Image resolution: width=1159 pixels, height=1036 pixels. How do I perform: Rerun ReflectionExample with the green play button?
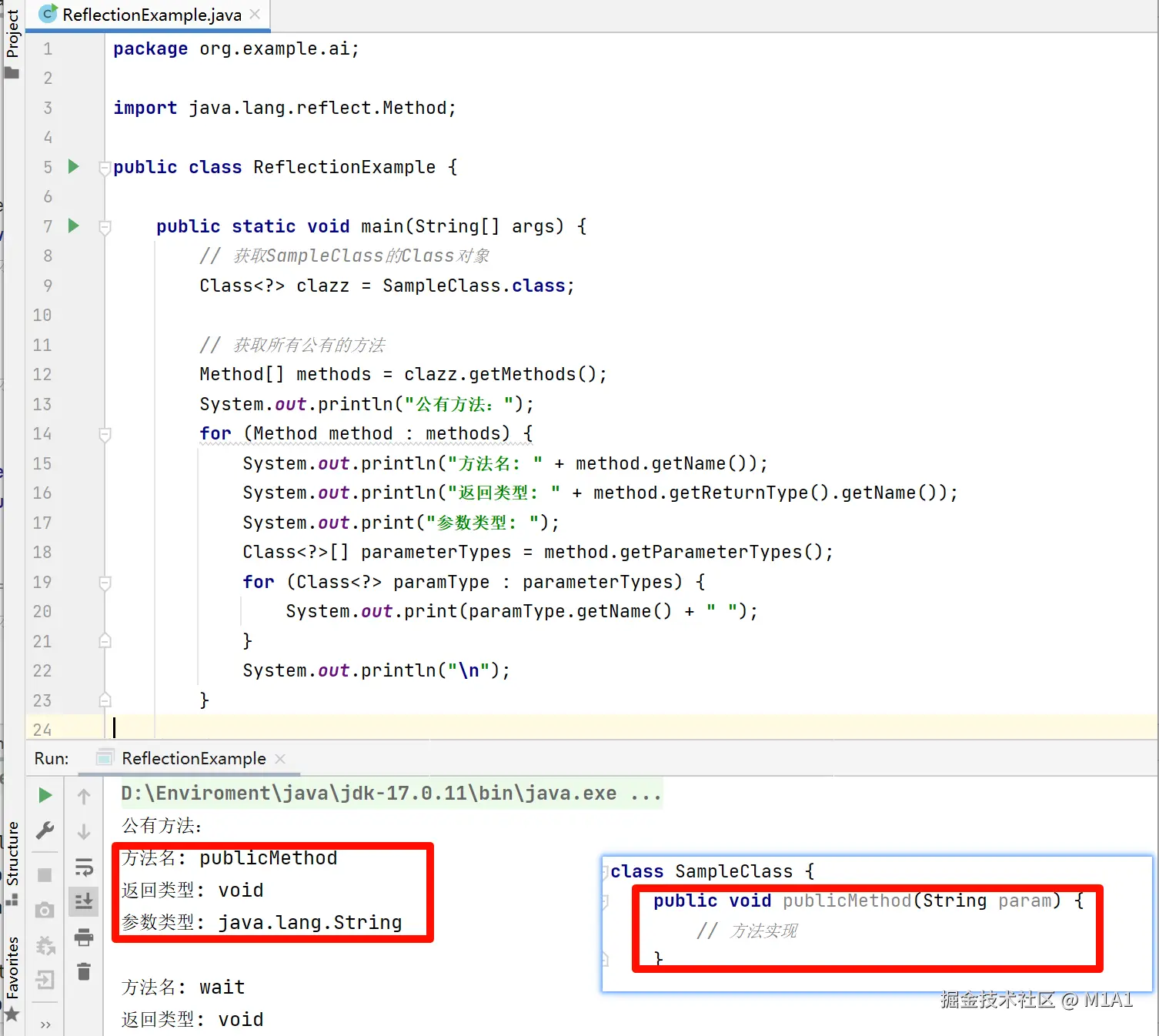[x=45, y=795]
